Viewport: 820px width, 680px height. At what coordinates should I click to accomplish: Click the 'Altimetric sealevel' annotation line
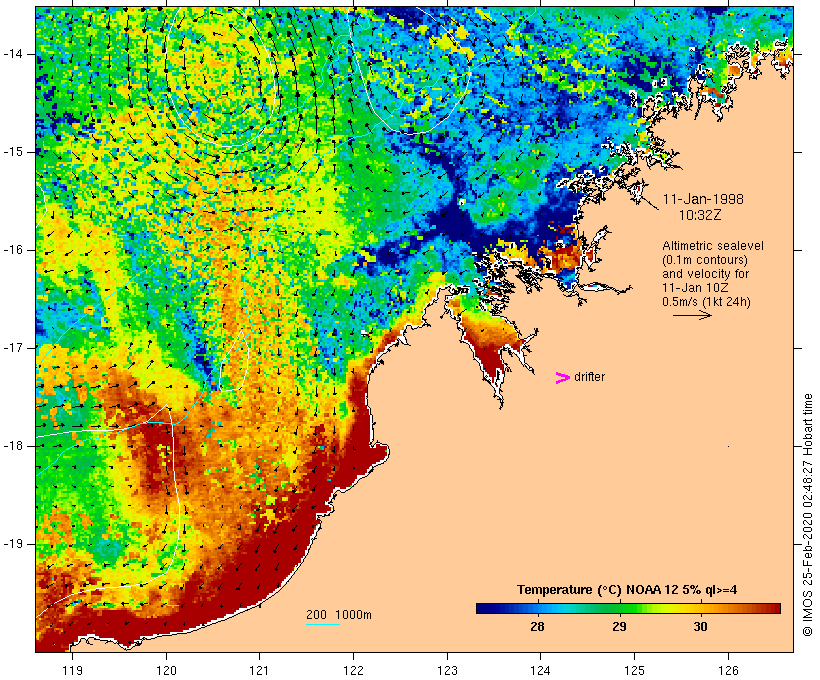713,246
